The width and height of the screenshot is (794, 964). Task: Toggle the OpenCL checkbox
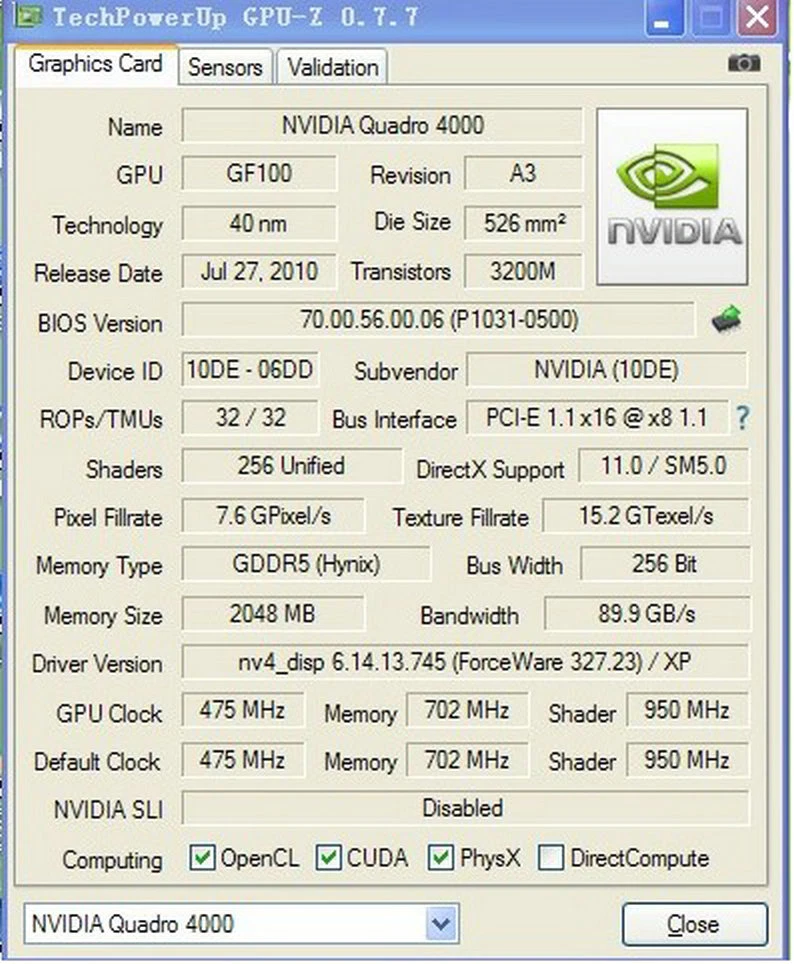click(x=202, y=857)
